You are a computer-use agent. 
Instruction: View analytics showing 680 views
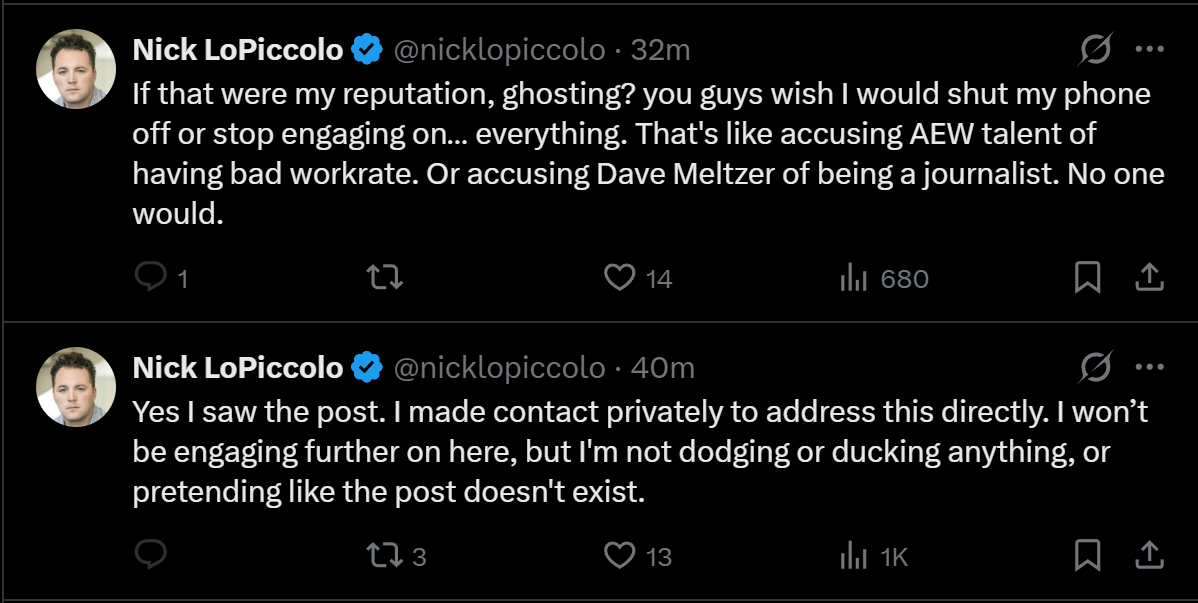click(884, 278)
